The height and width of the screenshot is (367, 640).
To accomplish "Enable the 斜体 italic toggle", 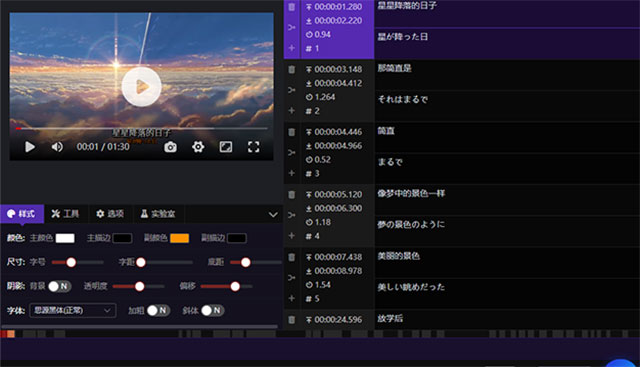I will pyautogui.click(x=213, y=310).
